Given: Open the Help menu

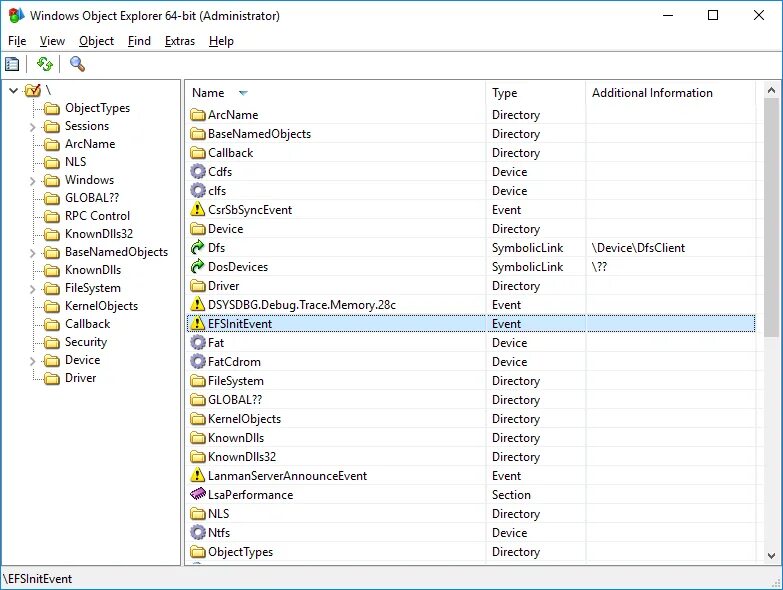Looking at the screenshot, I should [221, 41].
